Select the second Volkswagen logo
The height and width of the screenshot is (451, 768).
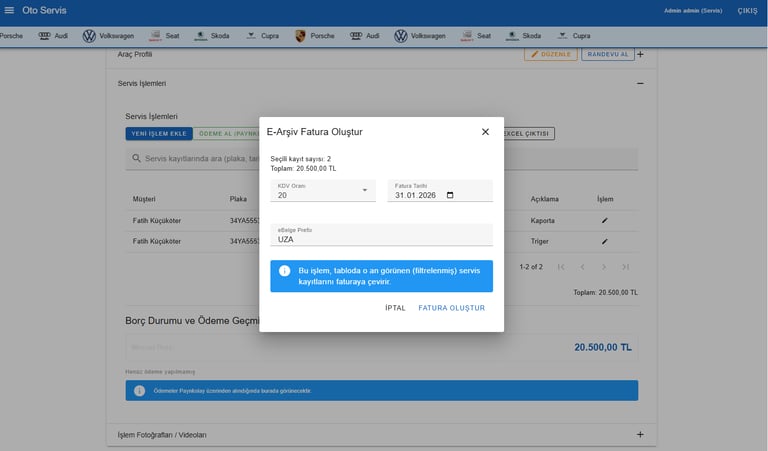401,36
